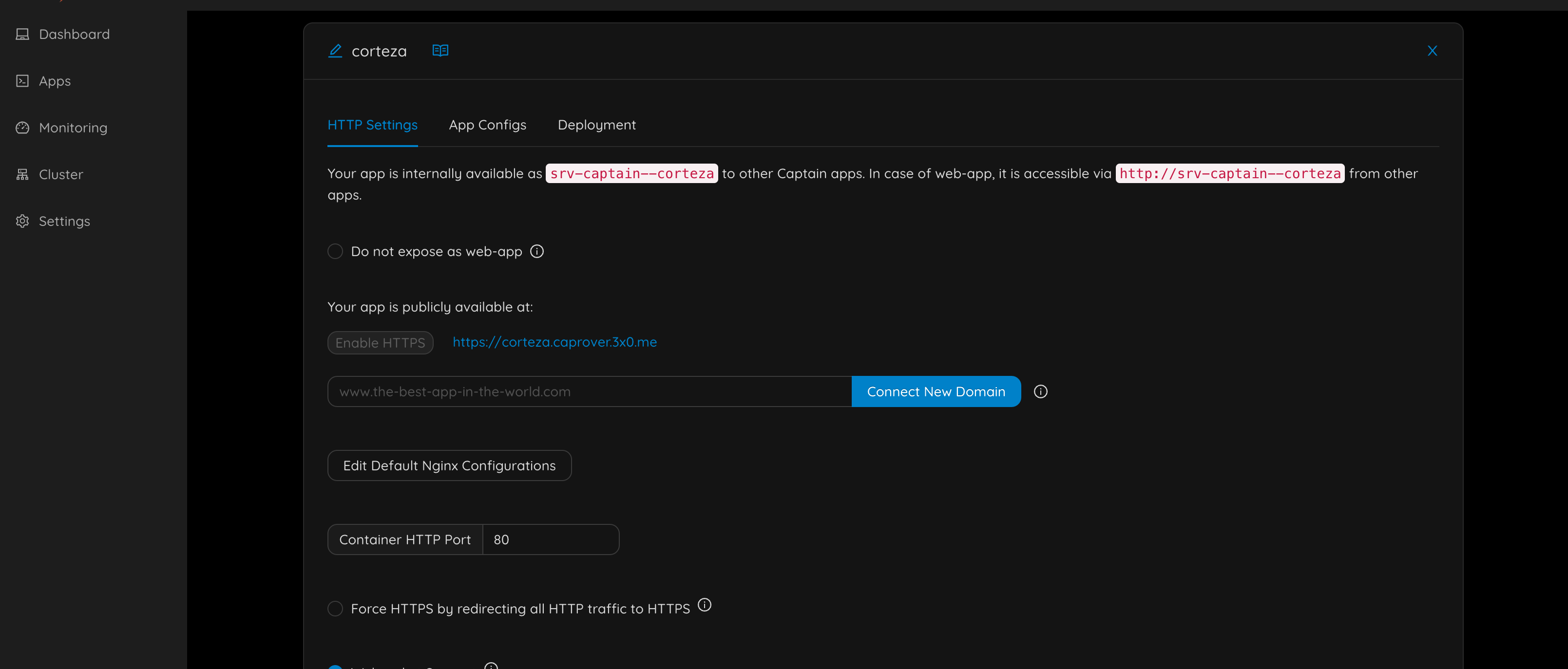Click the srv-captain--corteza code label
Screen dimensions: 1568x669
point(632,174)
